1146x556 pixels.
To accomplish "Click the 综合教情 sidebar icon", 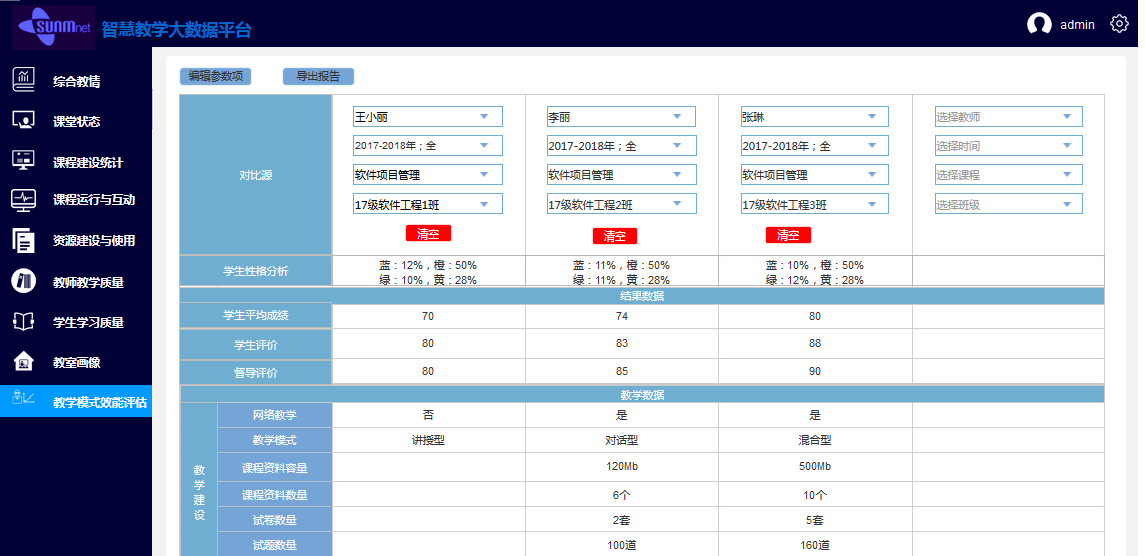I will pos(23,80).
